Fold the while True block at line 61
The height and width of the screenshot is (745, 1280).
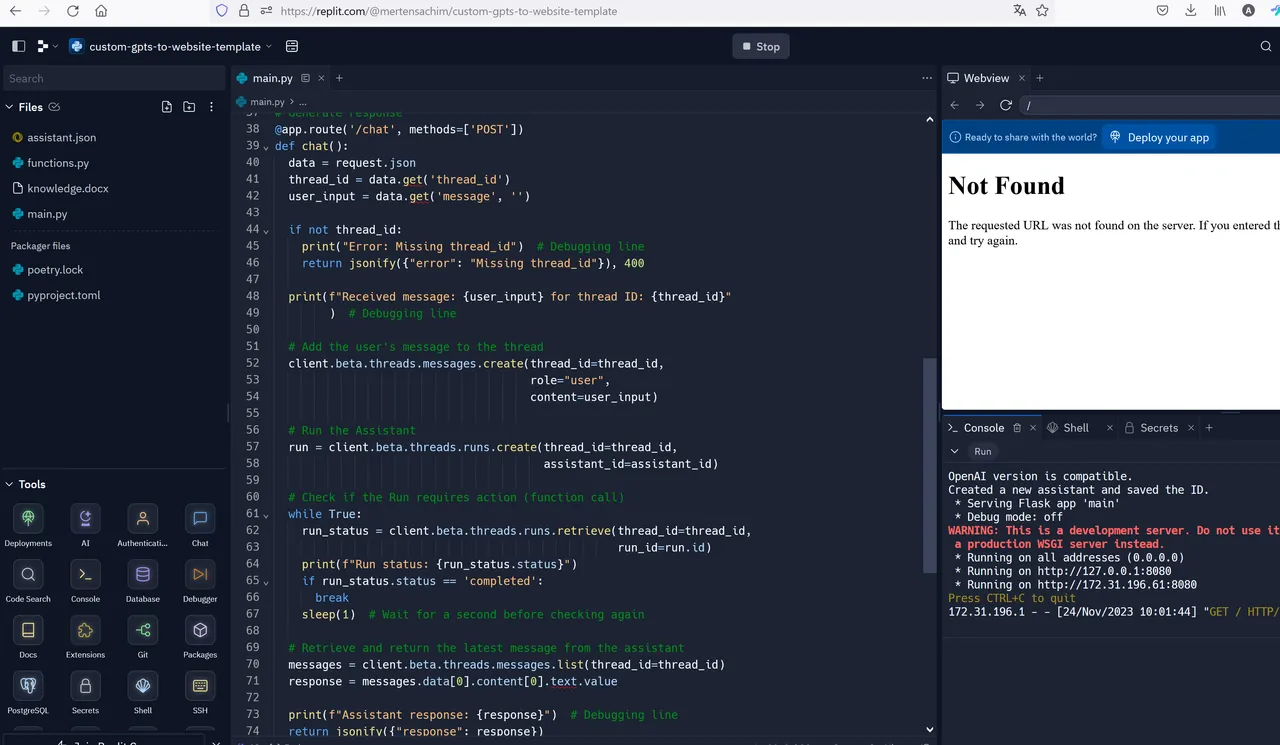tap(265, 515)
